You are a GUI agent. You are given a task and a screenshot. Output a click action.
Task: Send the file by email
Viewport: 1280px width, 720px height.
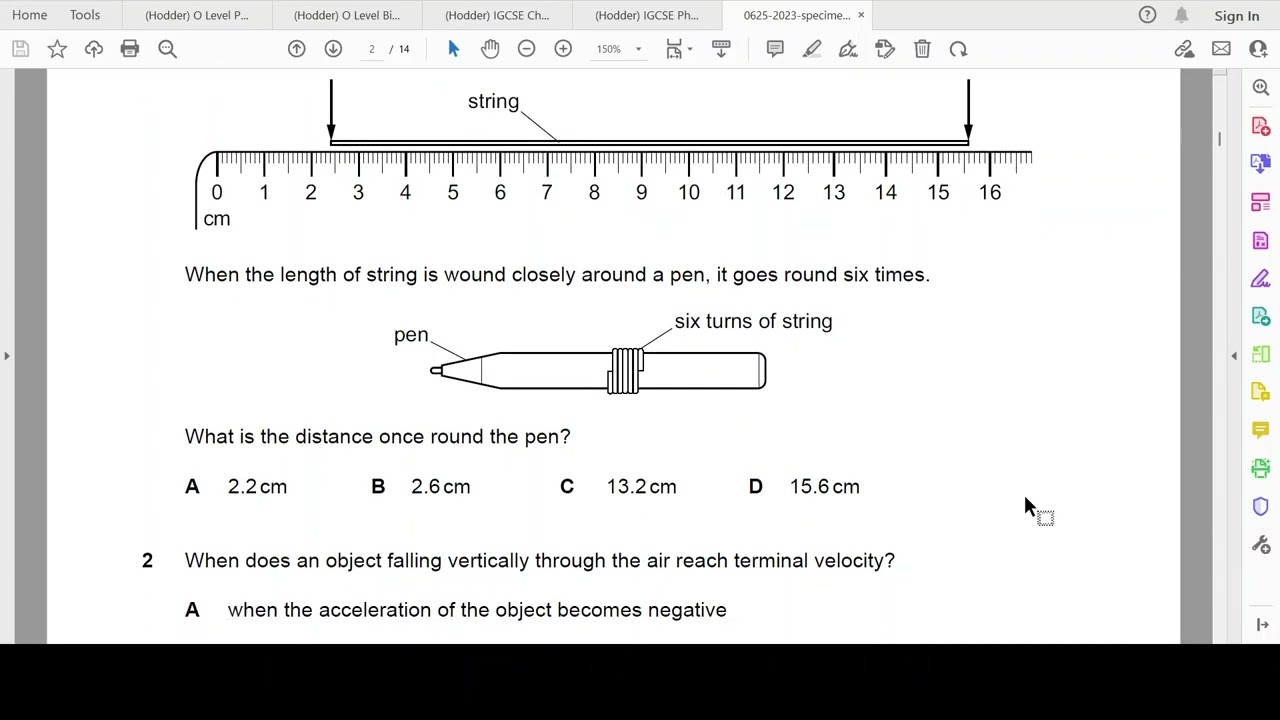(x=1221, y=49)
